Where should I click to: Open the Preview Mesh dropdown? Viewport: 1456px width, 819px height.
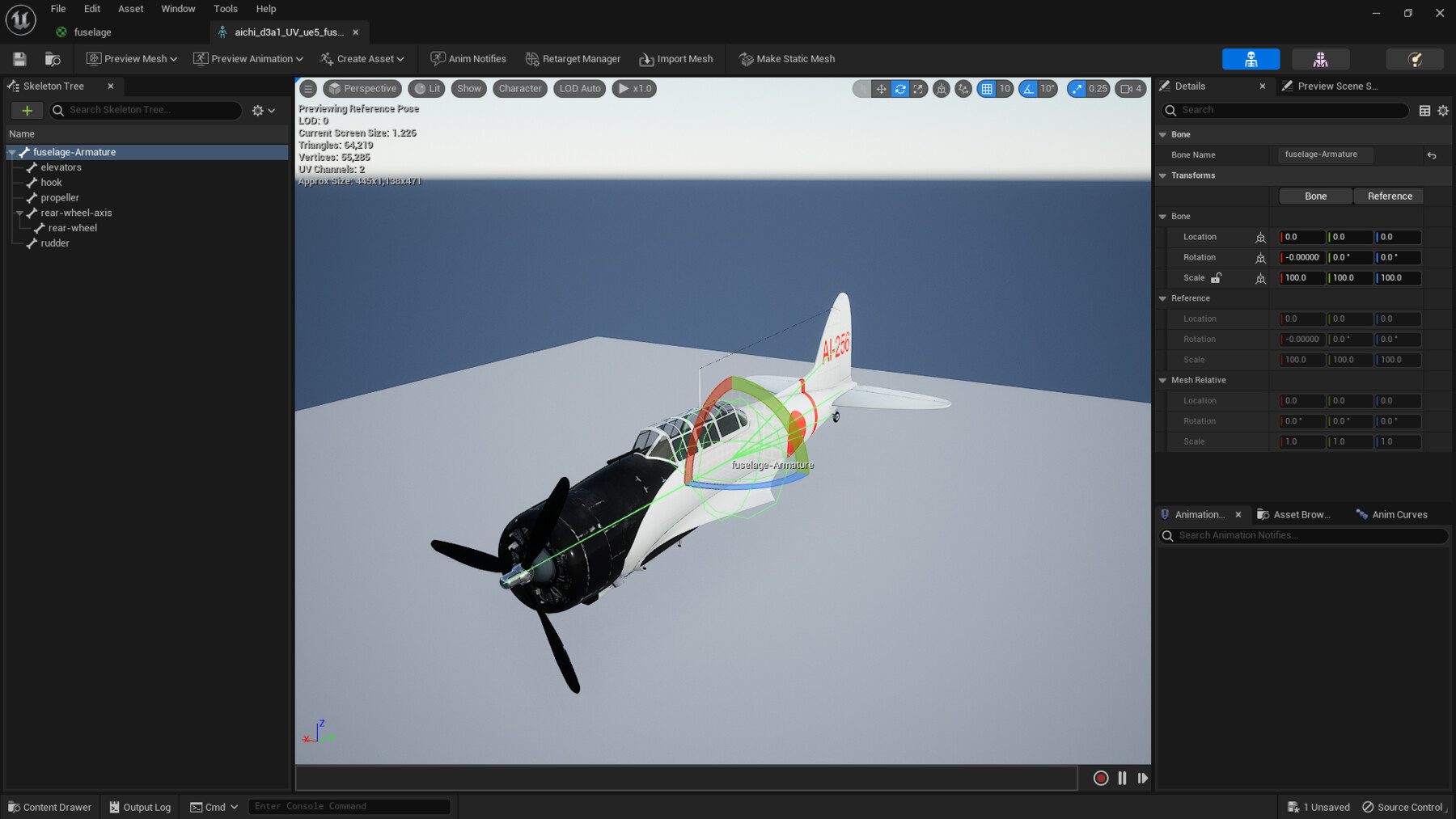pos(132,59)
